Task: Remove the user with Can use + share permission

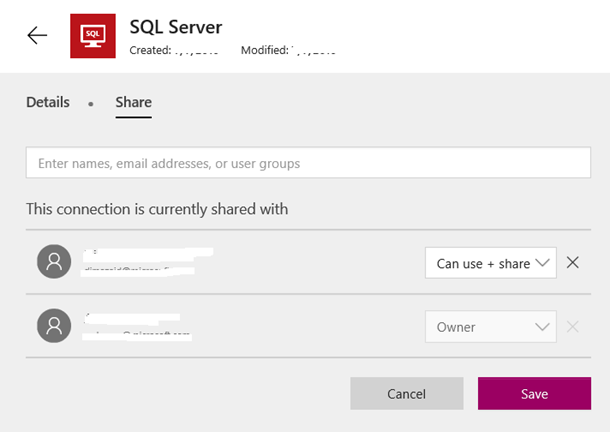Action: tap(573, 263)
